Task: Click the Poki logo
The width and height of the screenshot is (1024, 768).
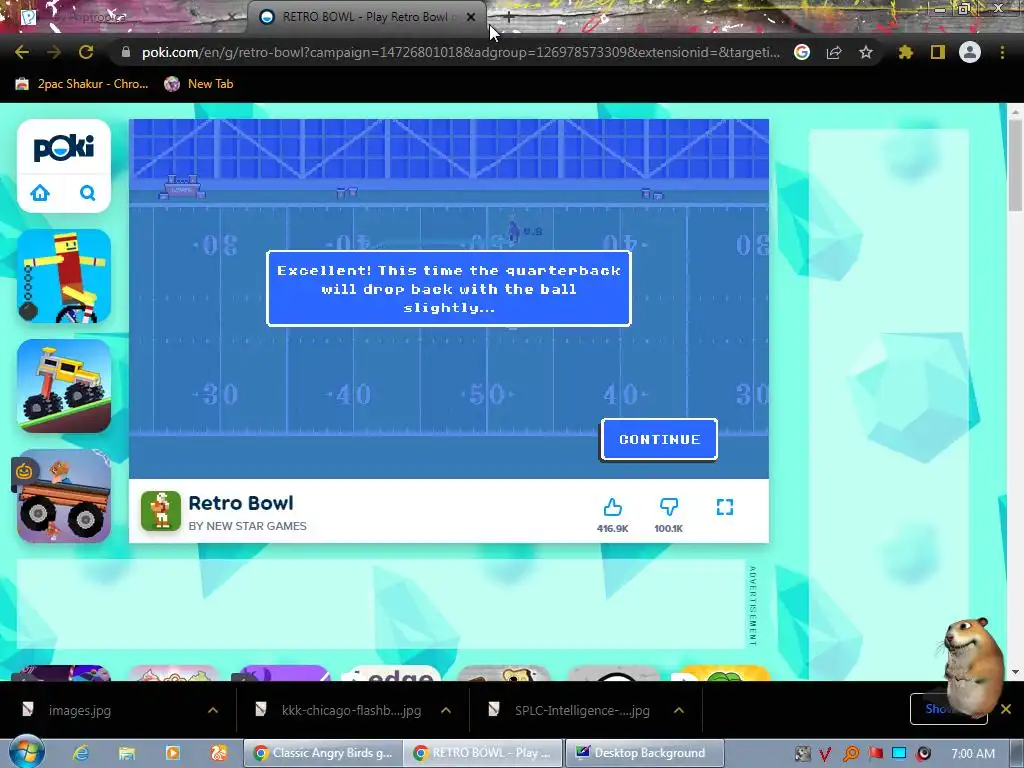Action: click(x=64, y=148)
